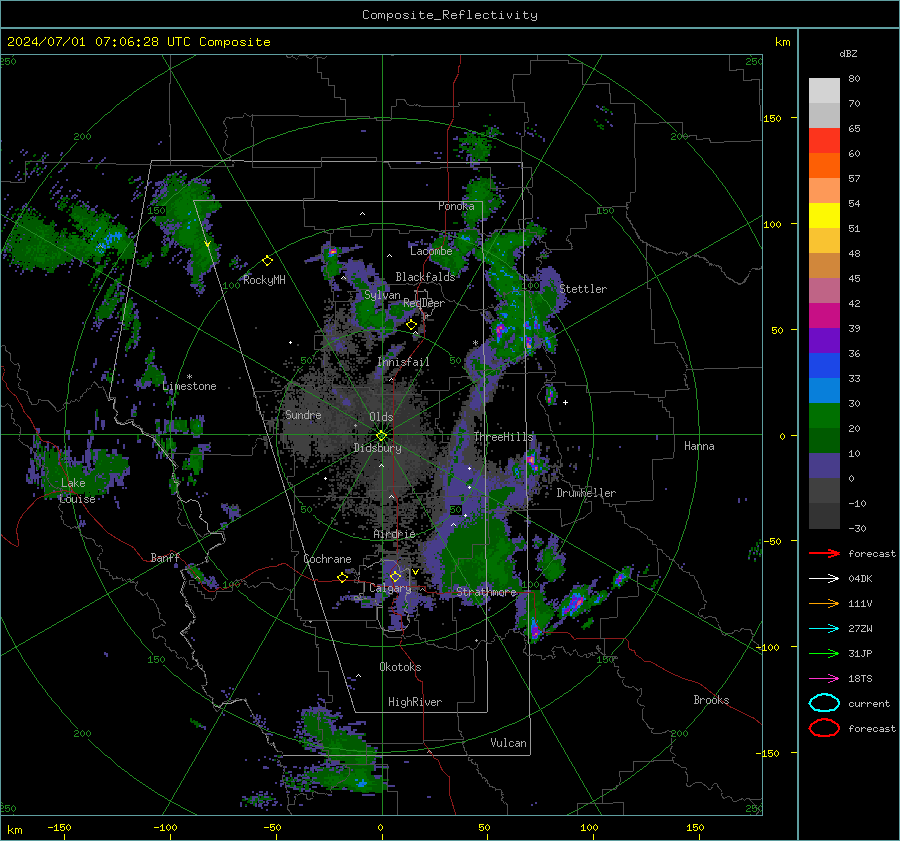Click the red forecast ellipse in legend
This screenshot has width=900, height=841.
pyautogui.click(x=824, y=728)
